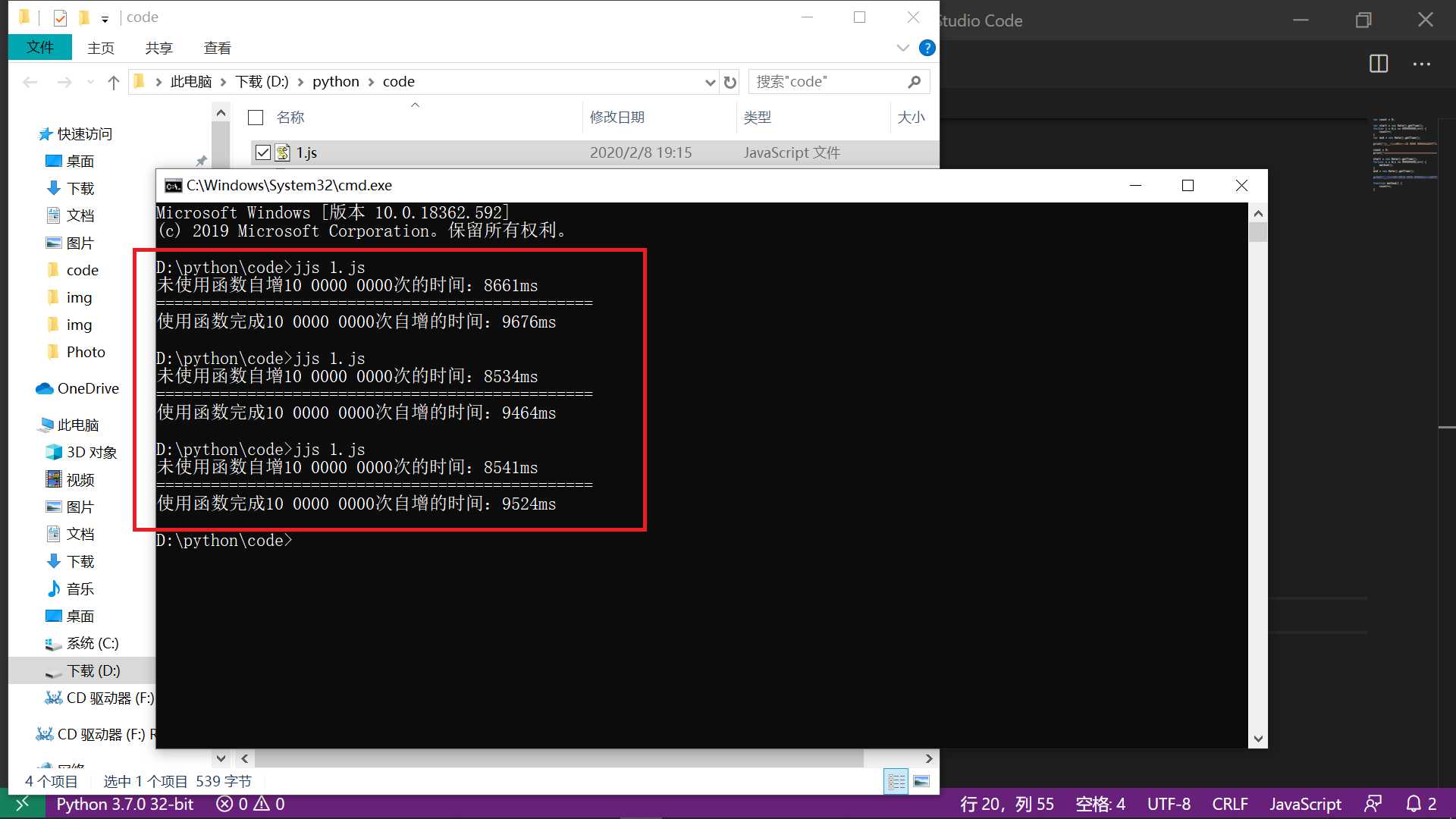The height and width of the screenshot is (819, 1456).
Task: Select CD 驱动器 (F:) under 此电脑
Action: click(x=99, y=698)
